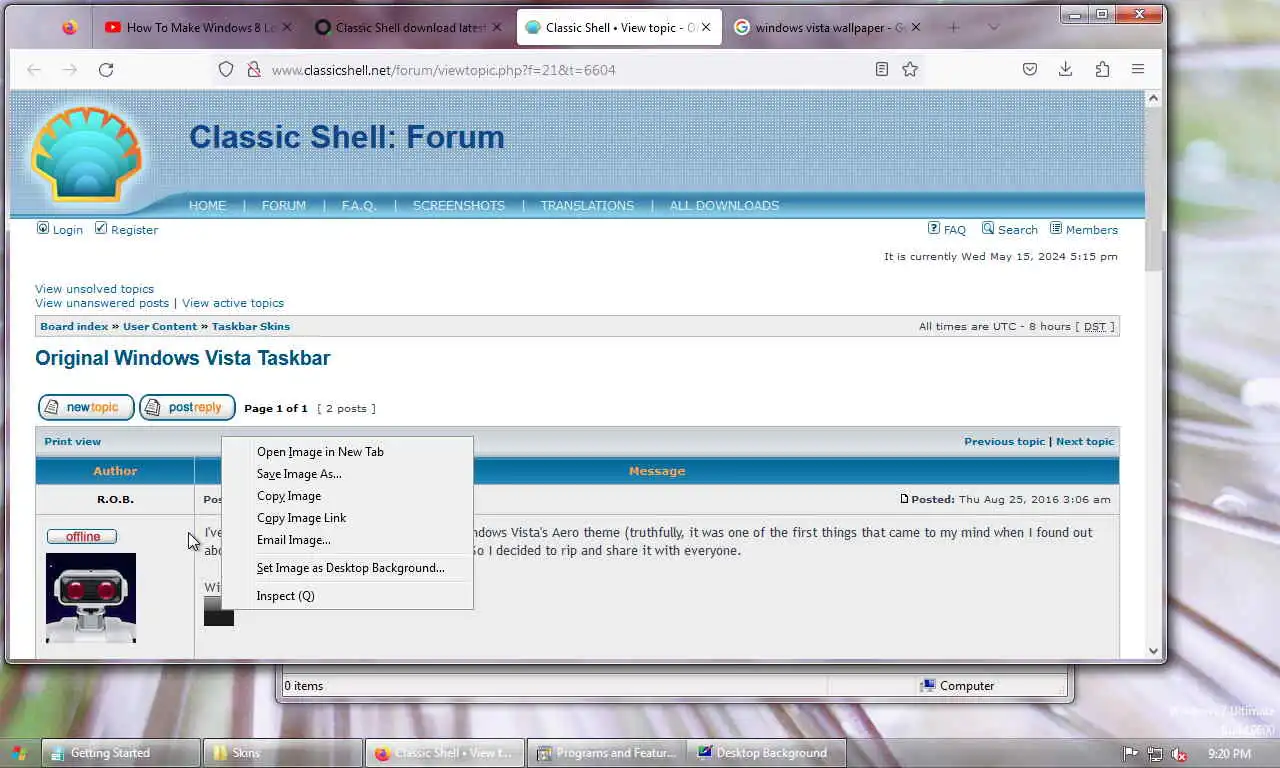Click the R.O.B. robot avatar image
The image size is (1280, 768).
point(91,598)
